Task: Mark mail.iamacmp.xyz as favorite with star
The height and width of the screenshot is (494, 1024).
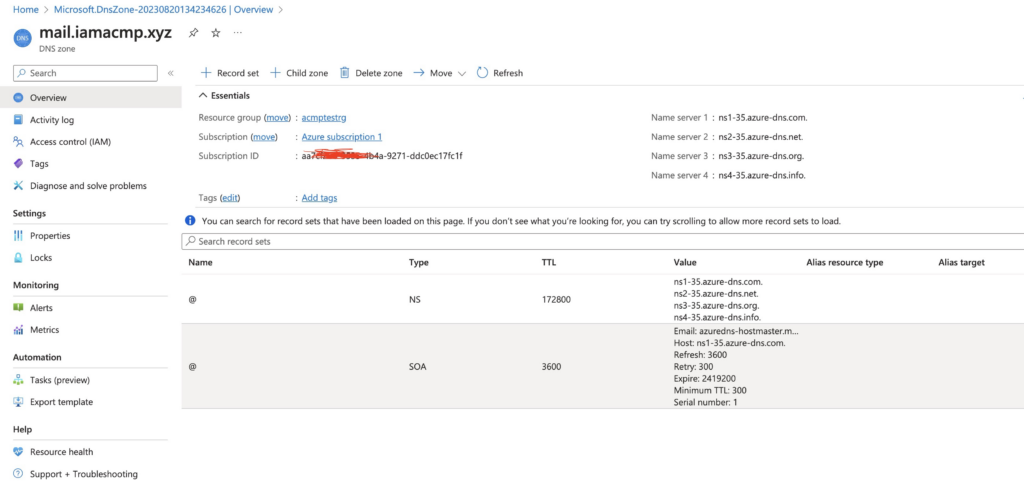Action: 216,33
